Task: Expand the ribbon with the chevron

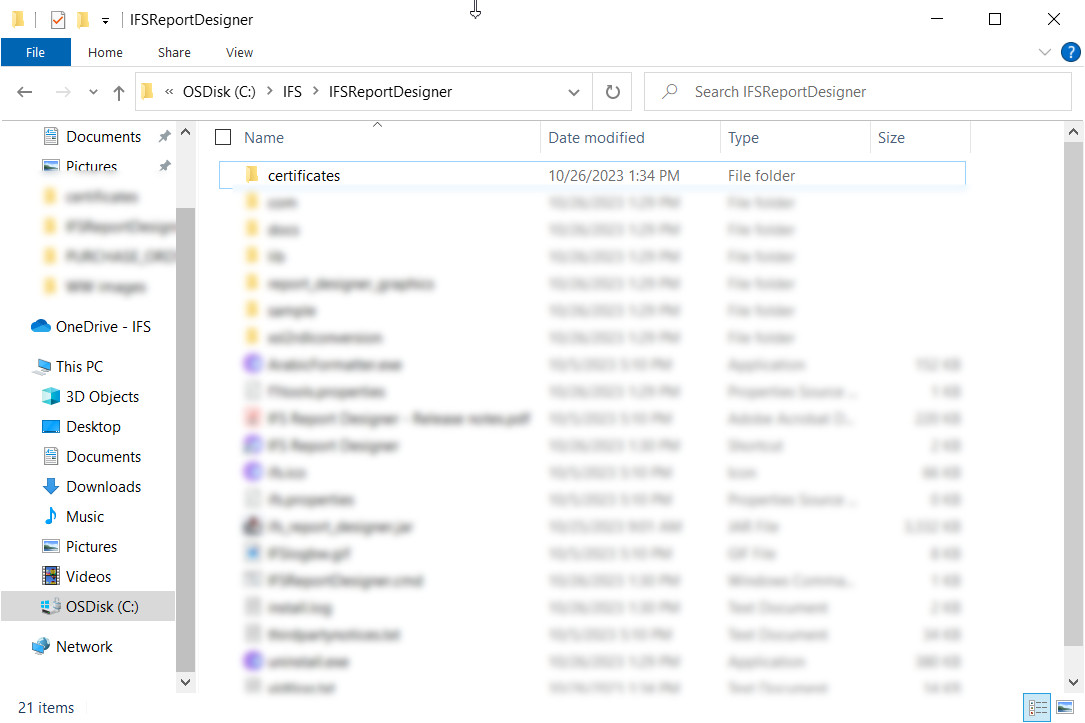Action: (1045, 53)
